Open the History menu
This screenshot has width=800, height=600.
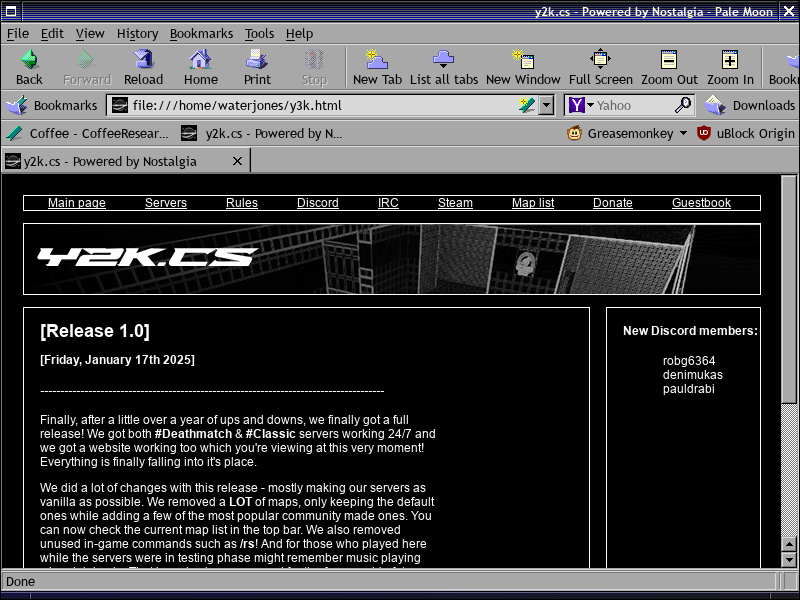click(137, 33)
